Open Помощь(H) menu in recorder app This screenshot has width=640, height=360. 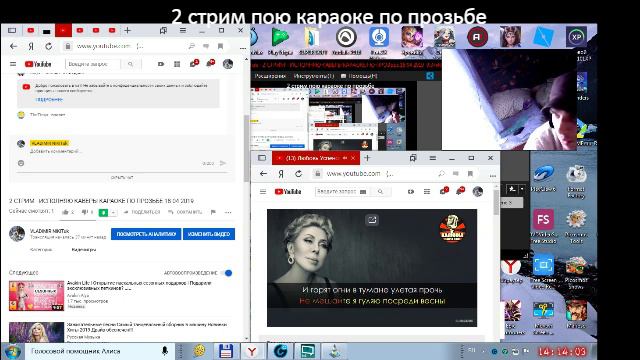coord(359,76)
